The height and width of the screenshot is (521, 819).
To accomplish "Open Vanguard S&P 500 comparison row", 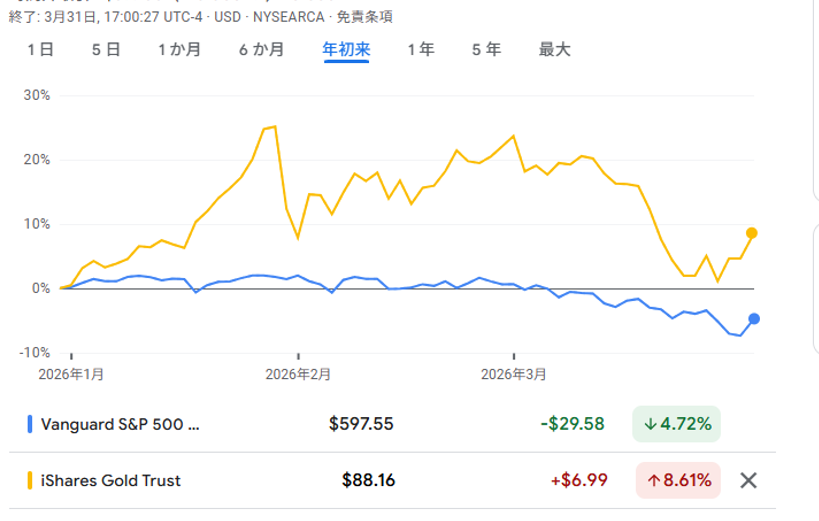I will click(120, 424).
